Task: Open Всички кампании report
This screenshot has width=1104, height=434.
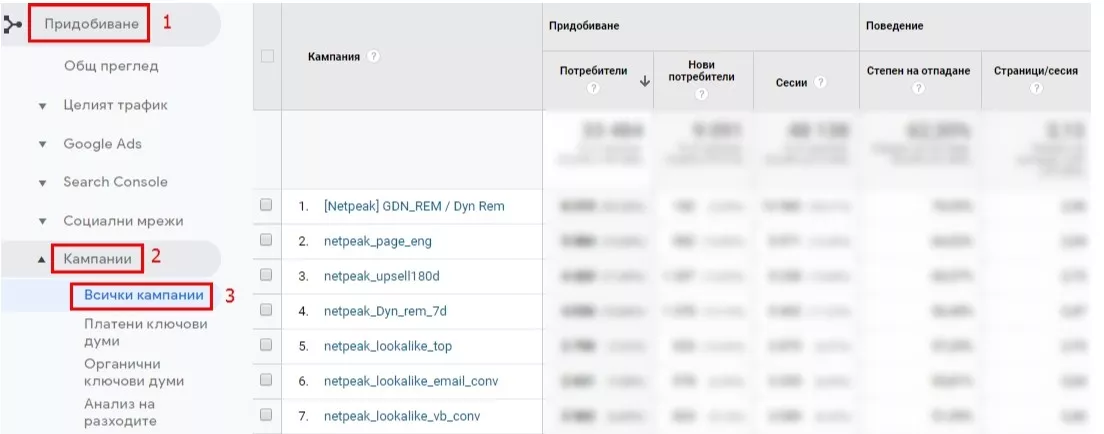Action: click(x=144, y=295)
